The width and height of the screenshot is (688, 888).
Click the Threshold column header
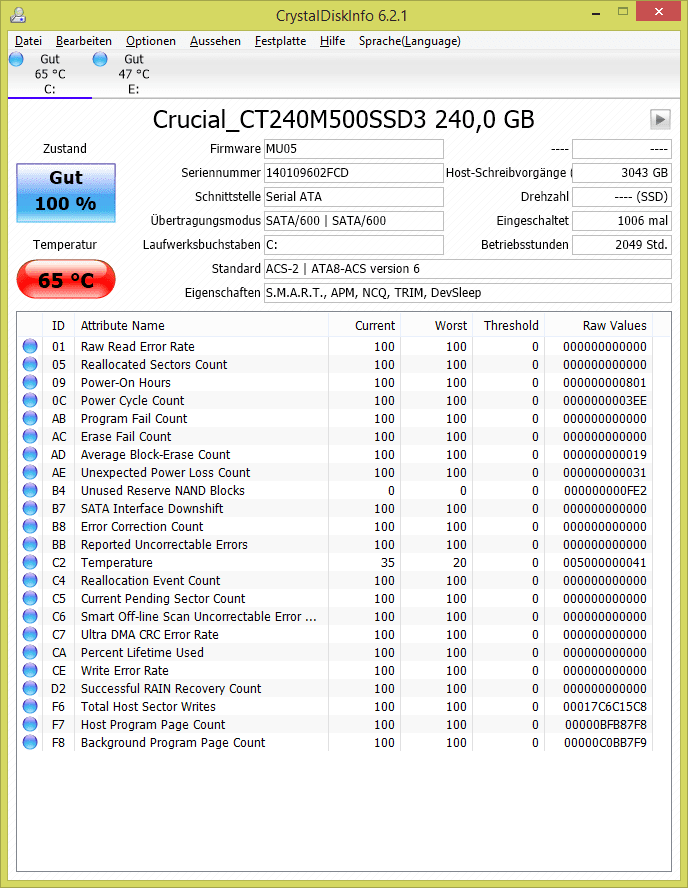point(508,326)
